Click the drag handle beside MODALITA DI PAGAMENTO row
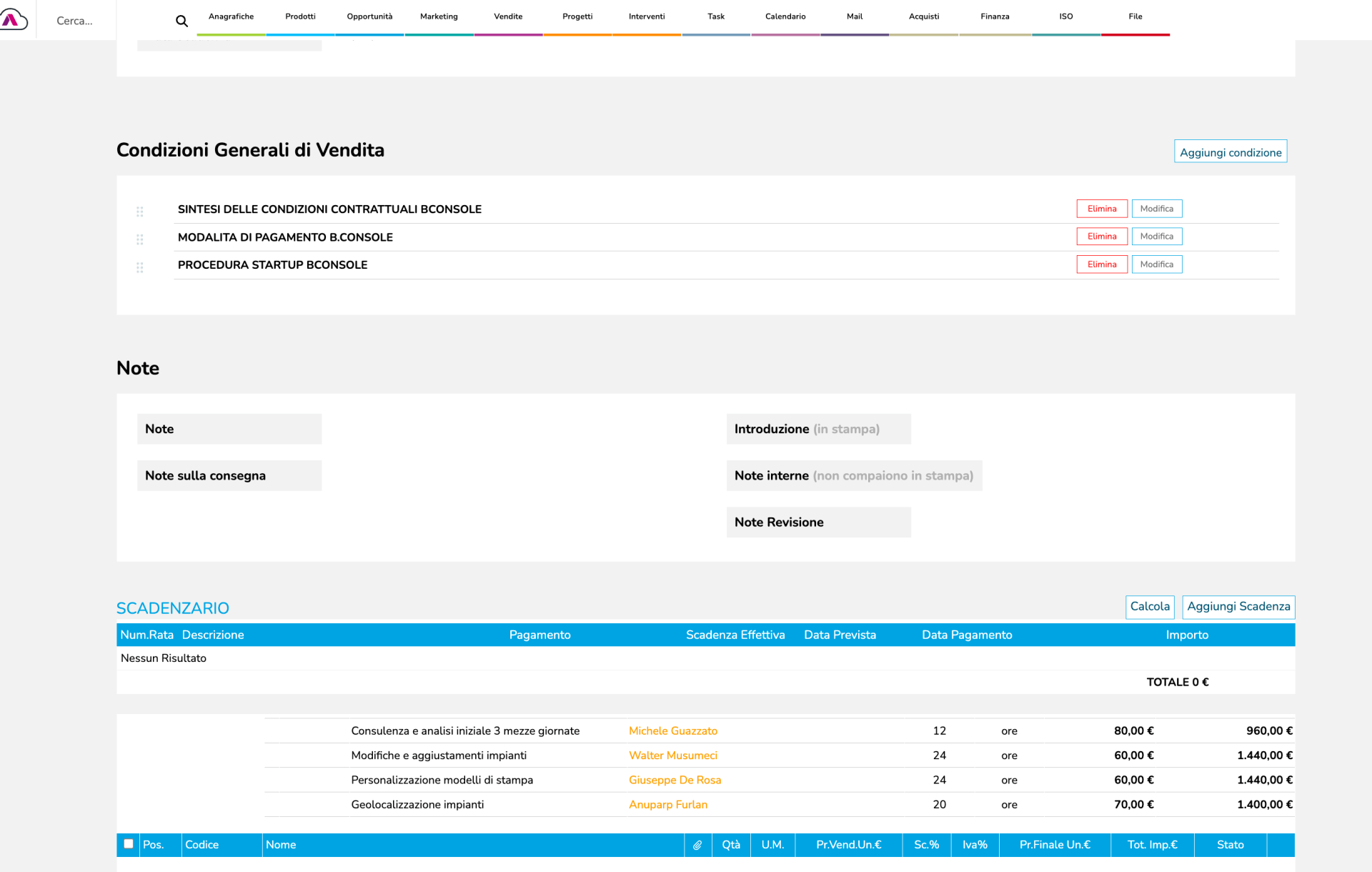 140,239
